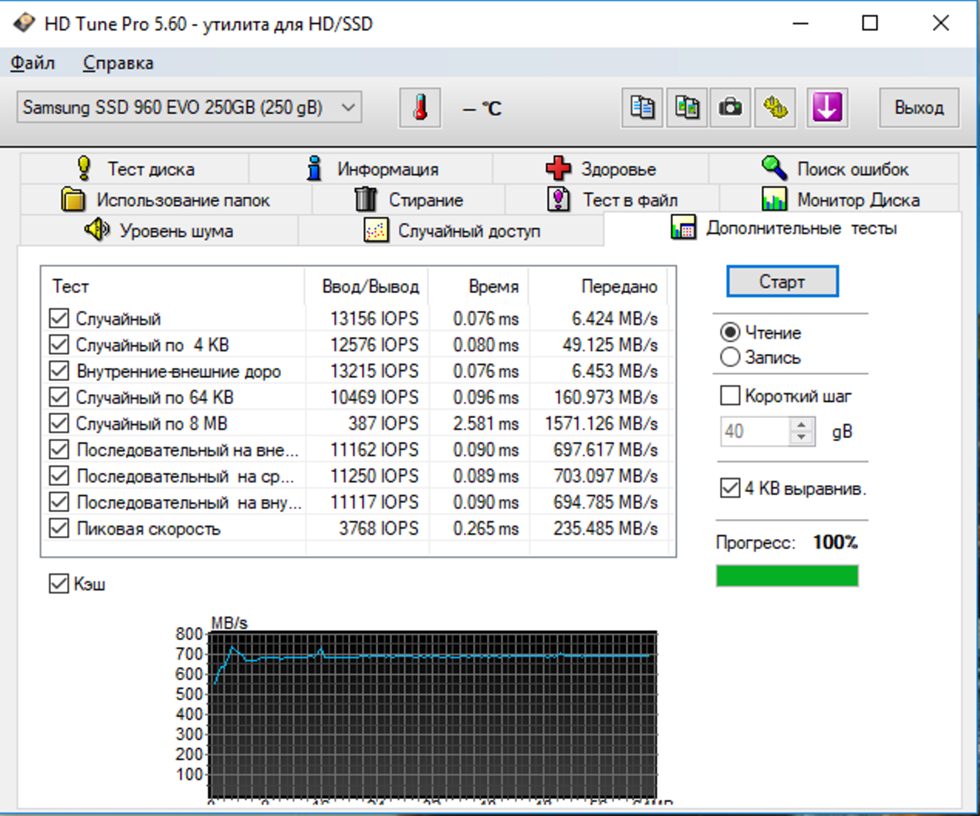Click the purple down arrow icon
This screenshot has width=980, height=816.
coord(826,108)
